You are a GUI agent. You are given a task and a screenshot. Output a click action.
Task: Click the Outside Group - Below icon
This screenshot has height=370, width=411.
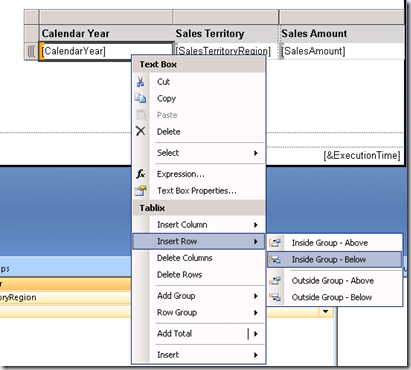pos(275,297)
